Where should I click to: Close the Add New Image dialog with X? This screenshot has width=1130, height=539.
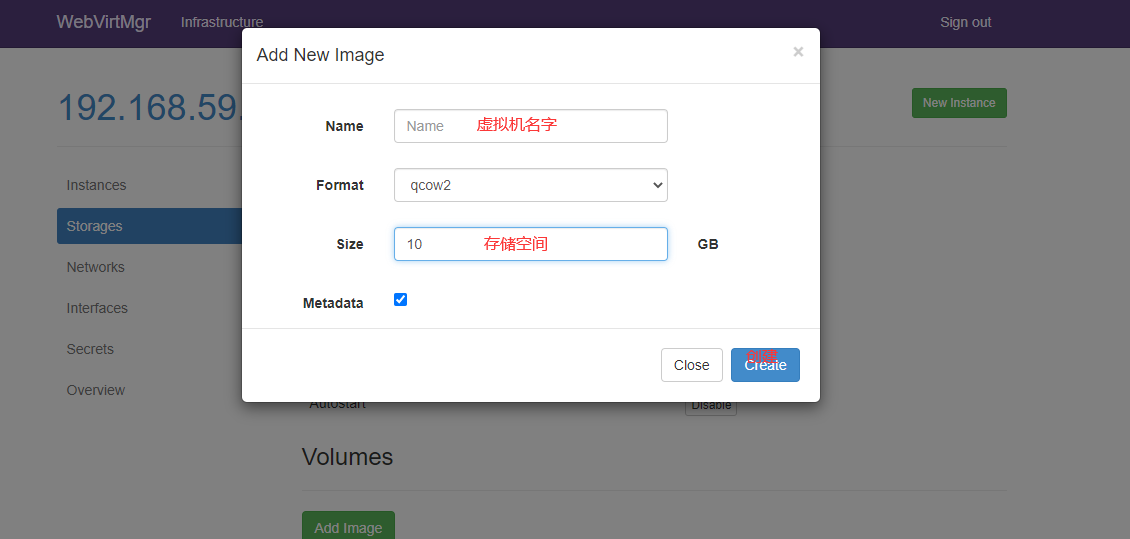pyautogui.click(x=798, y=52)
